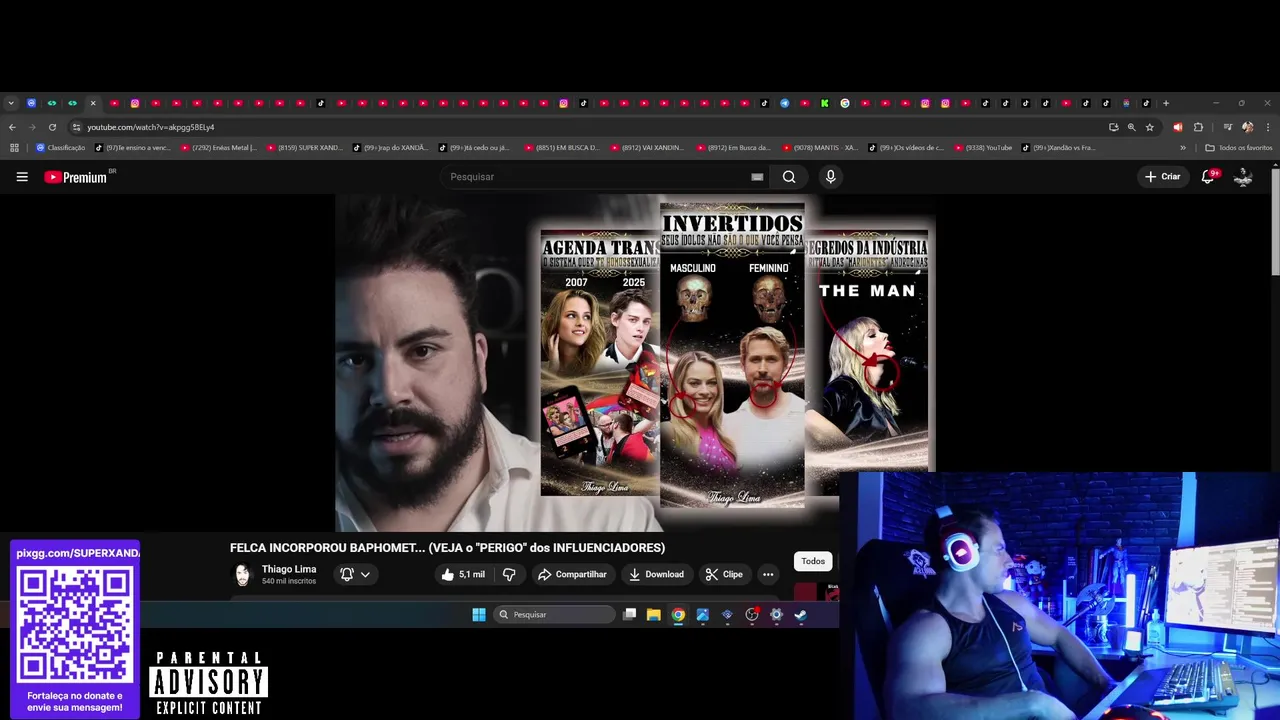Open the on-screen keyboard icon in search

[757, 177]
